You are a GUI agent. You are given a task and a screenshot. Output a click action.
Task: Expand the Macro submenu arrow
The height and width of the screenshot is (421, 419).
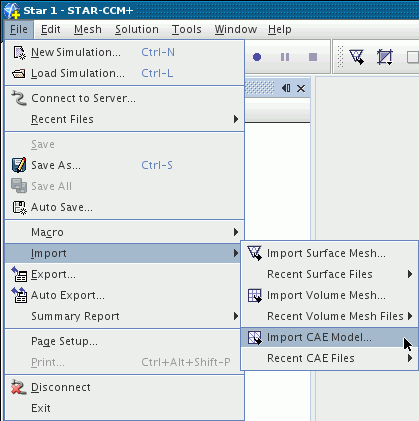point(236,232)
